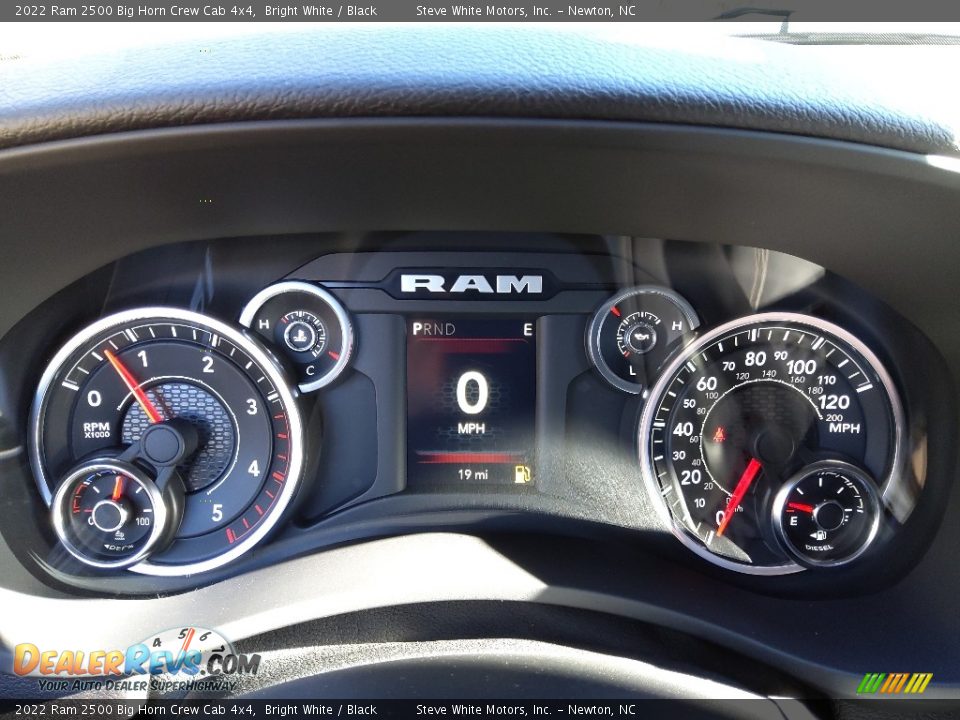The height and width of the screenshot is (720, 960).
Task: Click the coolant temperature gauge icon
Action: [x=299, y=335]
